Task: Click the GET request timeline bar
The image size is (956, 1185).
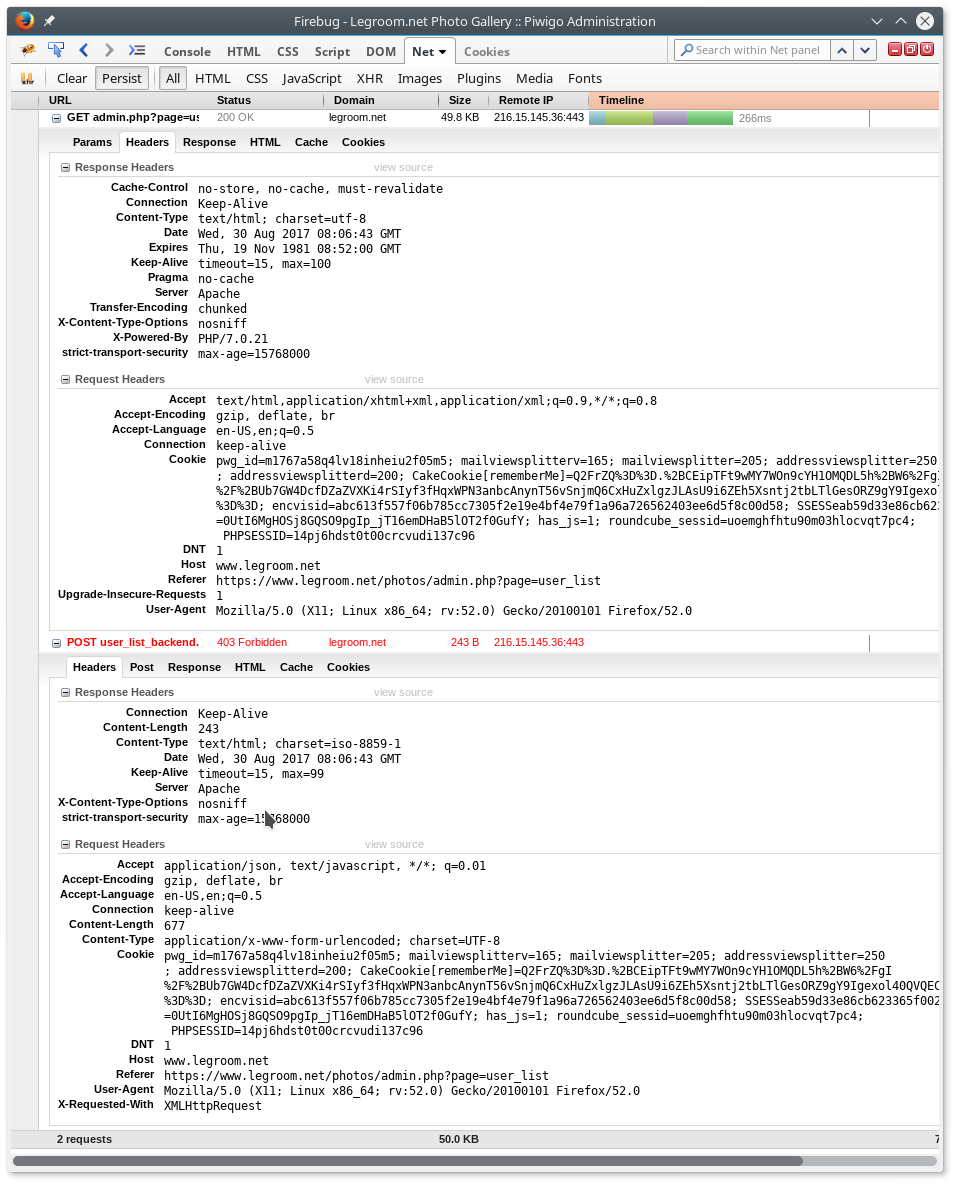Action: tap(661, 118)
